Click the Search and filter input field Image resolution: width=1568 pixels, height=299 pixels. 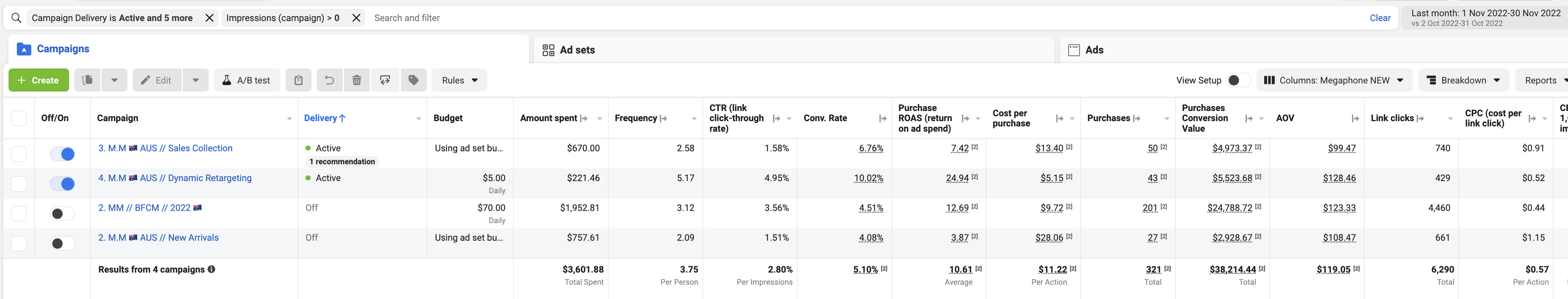coord(852,18)
